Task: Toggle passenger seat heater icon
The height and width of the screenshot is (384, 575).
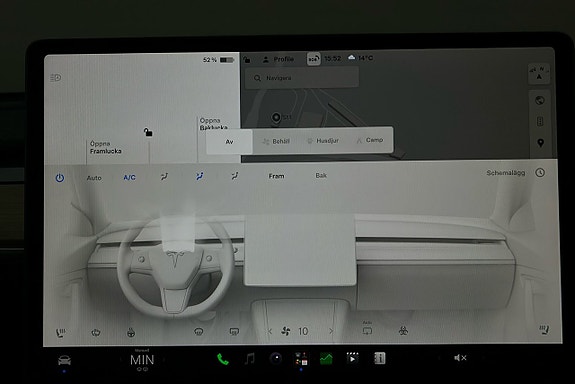Action: pyautogui.click(x=544, y=329)
